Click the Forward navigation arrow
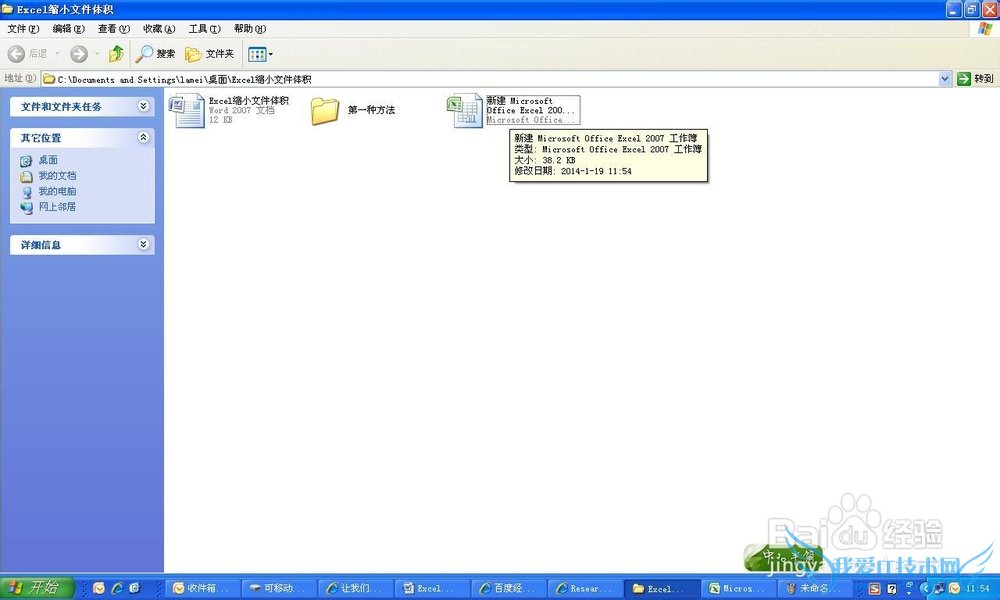The image size is (1000, 600). point(78,54)
